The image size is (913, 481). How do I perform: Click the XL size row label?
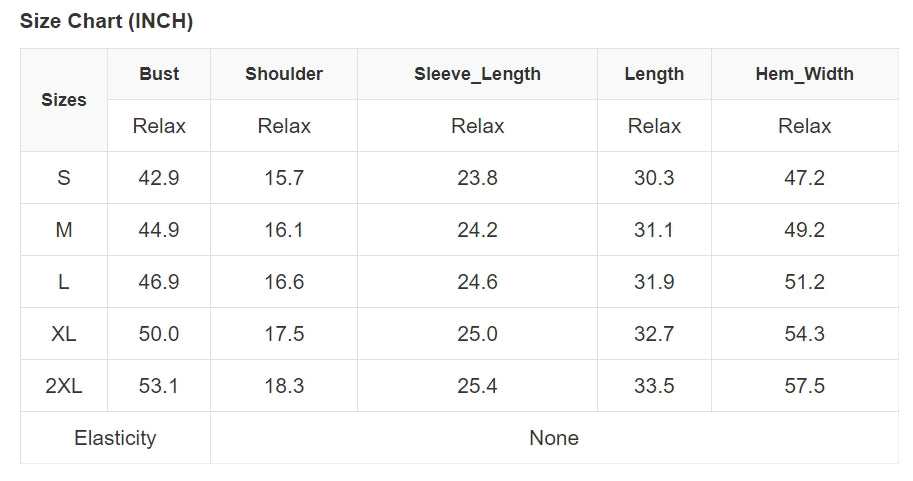(x=64, y=334)
